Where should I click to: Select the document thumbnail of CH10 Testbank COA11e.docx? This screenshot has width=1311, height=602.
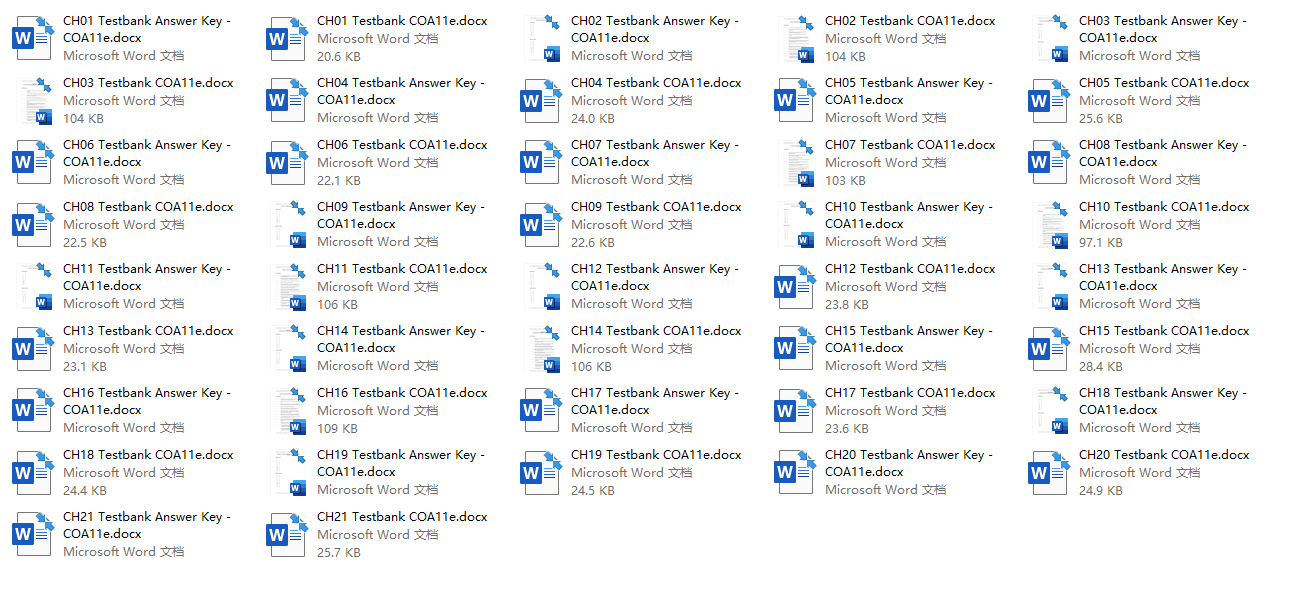click(x=1051, y=224)
